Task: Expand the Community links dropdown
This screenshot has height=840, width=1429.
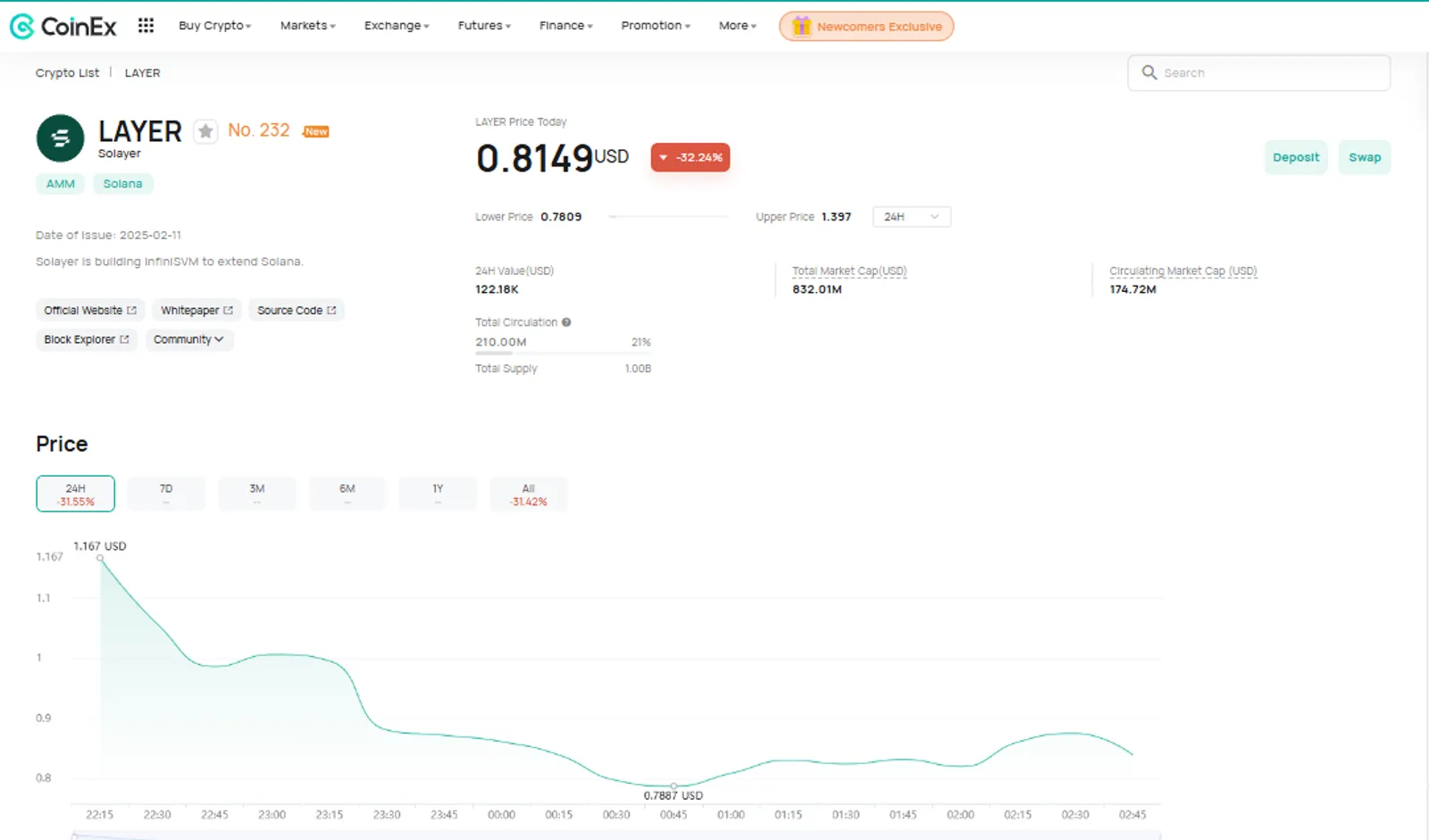Action: 188,339
